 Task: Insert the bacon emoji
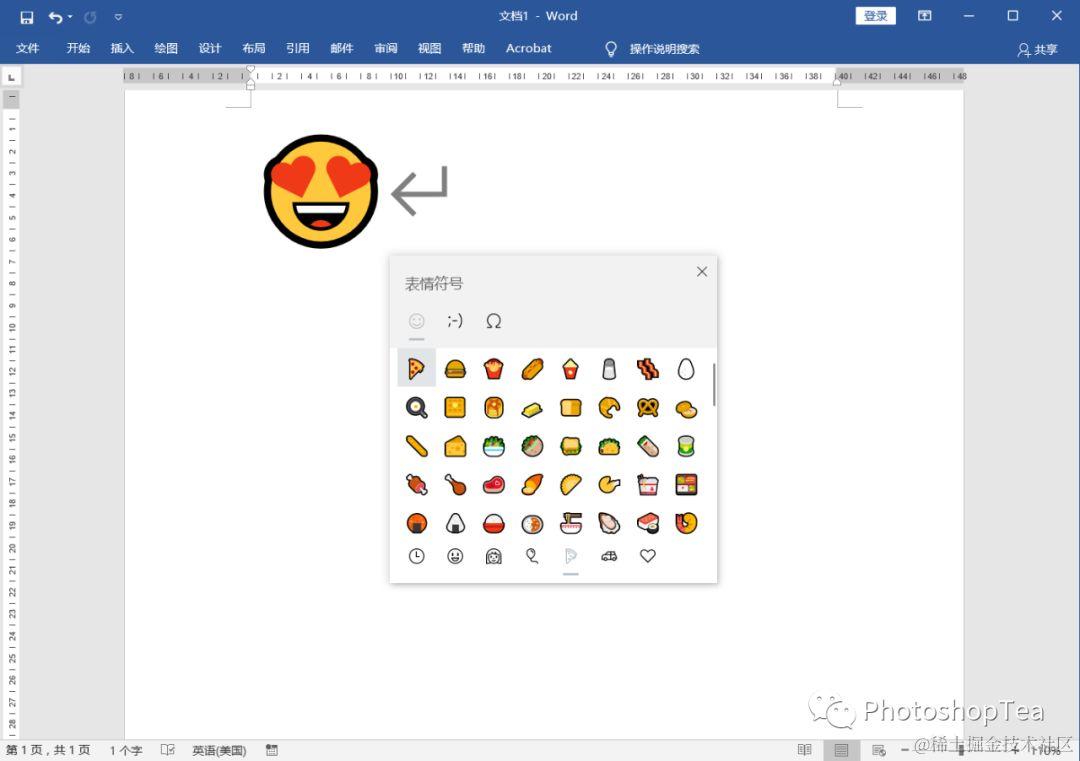pos(647,369)
